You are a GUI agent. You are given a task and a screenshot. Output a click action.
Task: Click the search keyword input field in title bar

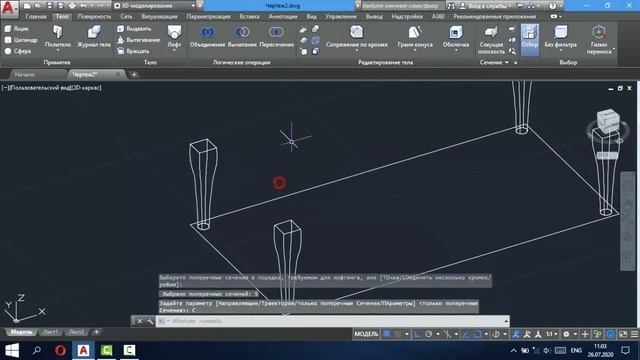coord(402,6)
